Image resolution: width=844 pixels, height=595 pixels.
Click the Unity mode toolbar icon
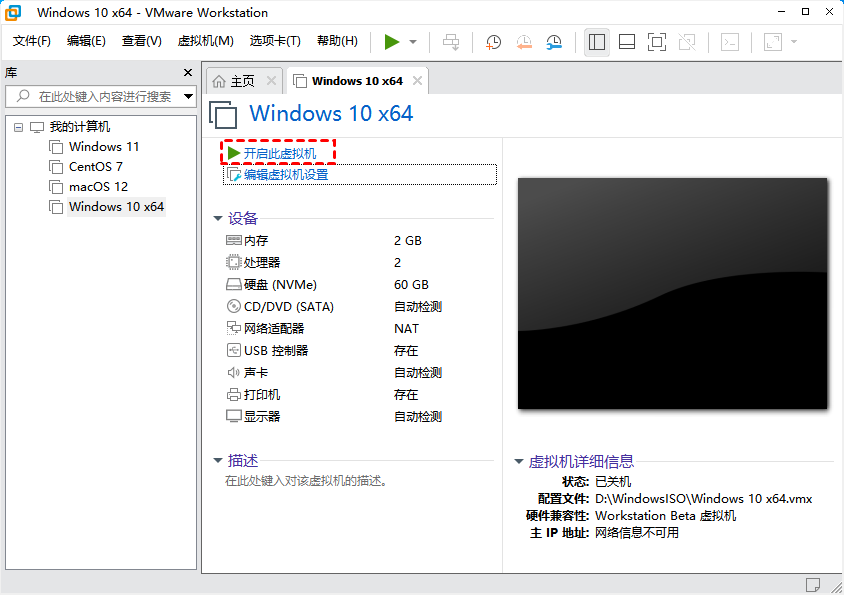coord(687,42)
